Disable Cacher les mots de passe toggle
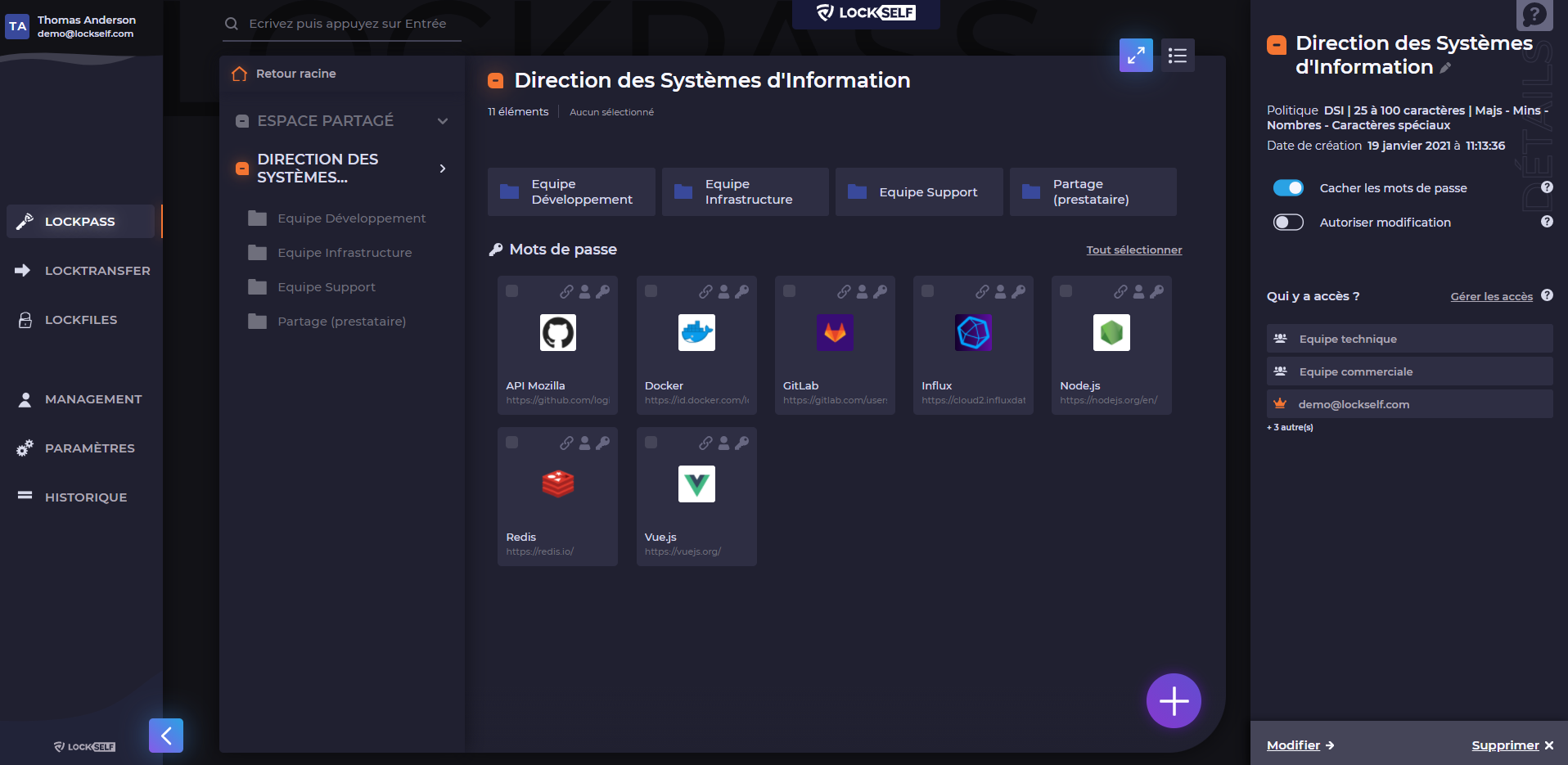1568x765 pixels. pyautogui.click(x=1288, y=188)
